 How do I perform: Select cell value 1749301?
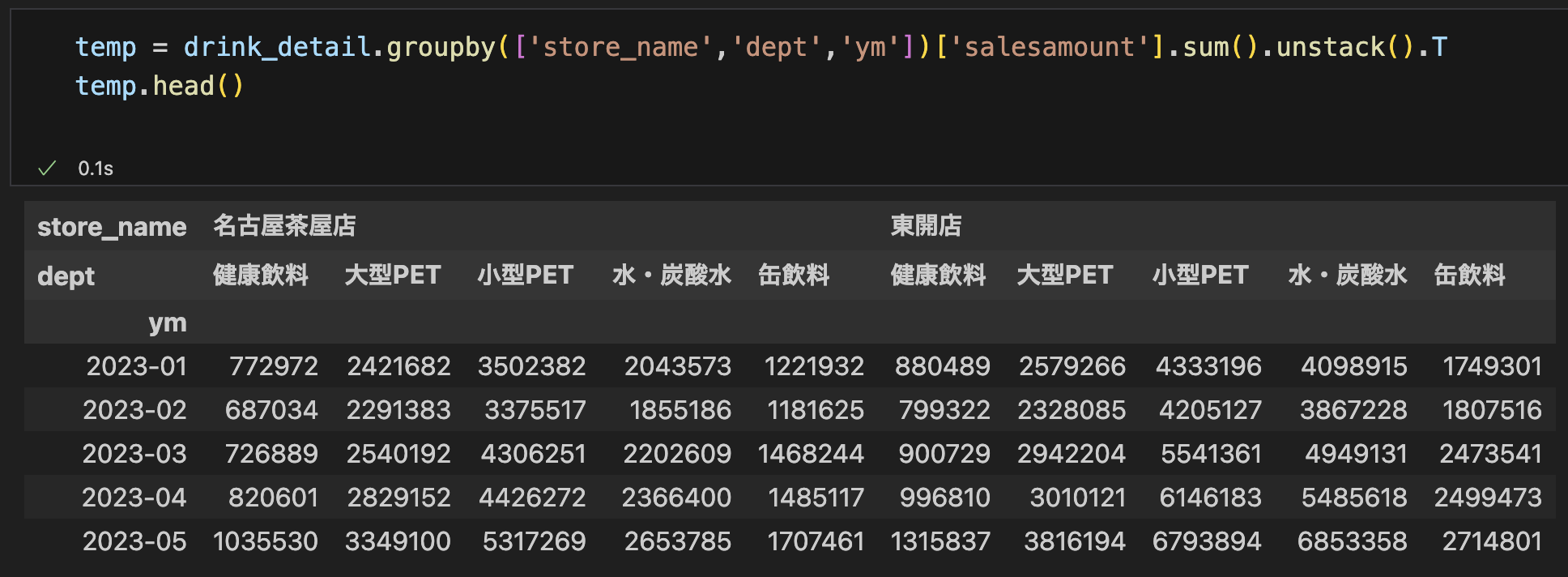pos(1493,366)
